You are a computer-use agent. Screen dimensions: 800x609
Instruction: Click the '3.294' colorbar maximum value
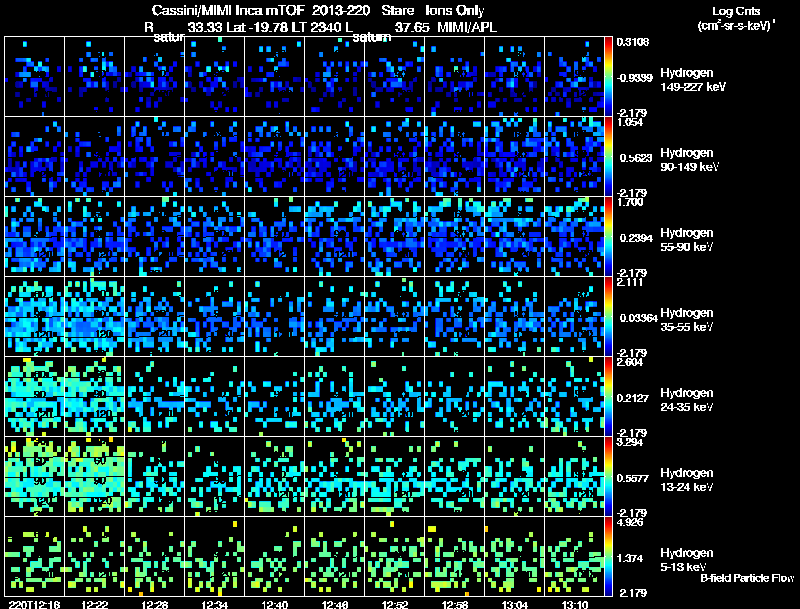630,442
